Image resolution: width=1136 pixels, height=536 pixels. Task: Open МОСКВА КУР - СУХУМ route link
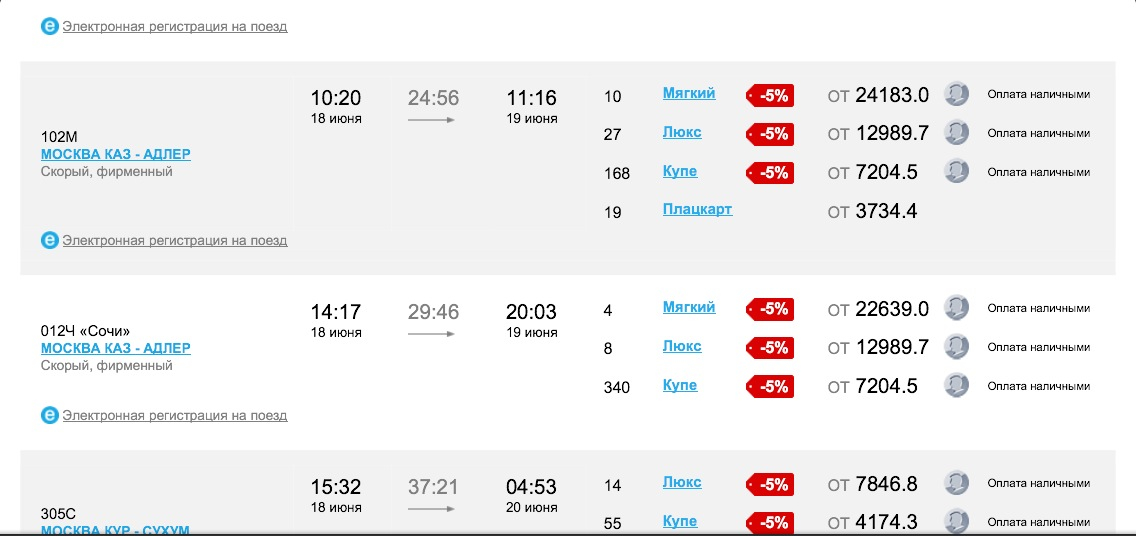click(x=115, y=529)
